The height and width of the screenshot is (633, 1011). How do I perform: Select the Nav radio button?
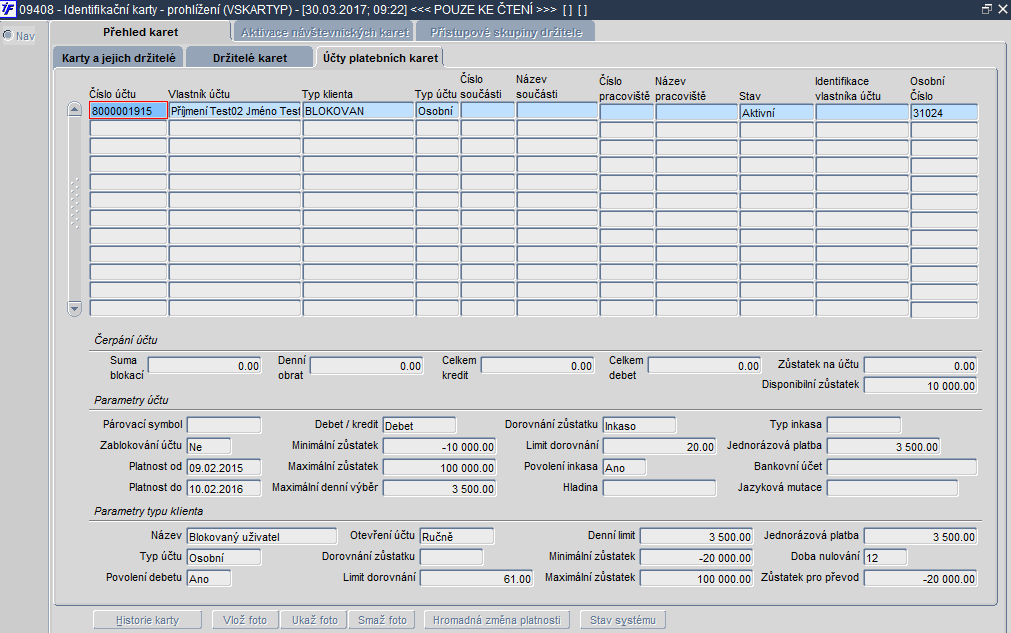8,35
